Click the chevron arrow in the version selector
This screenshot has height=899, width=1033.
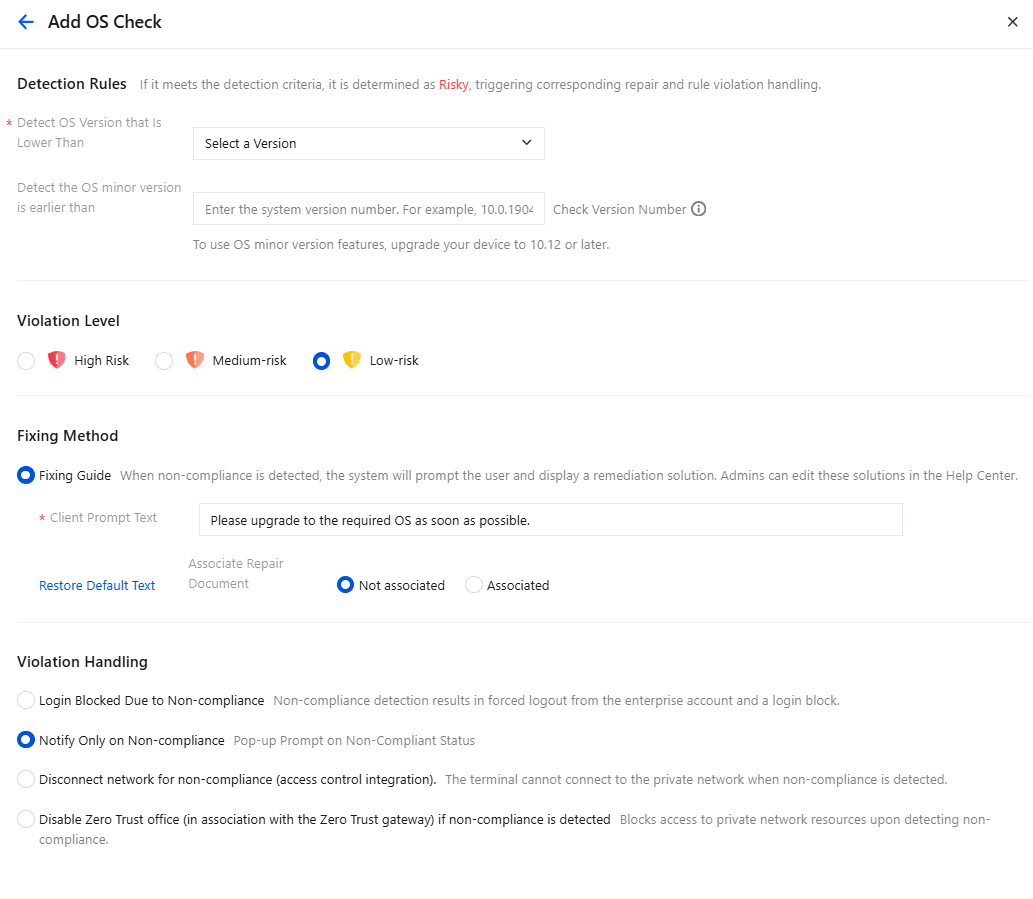click(x=526, y=143)
